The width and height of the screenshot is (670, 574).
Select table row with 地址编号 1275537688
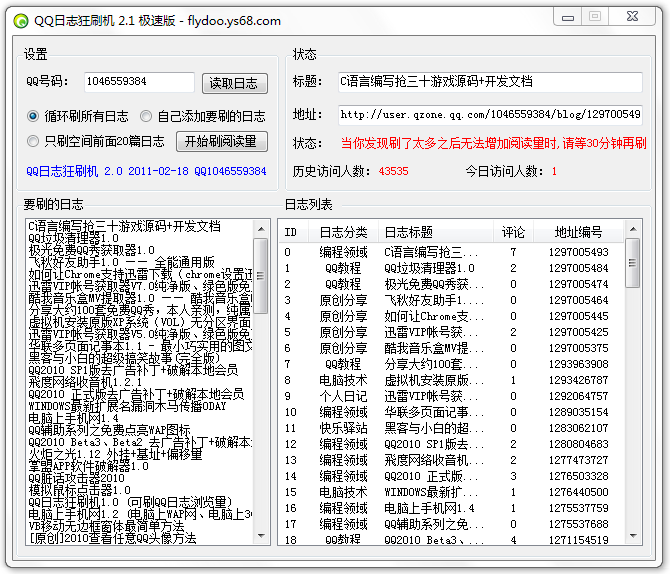coord(451,524)
